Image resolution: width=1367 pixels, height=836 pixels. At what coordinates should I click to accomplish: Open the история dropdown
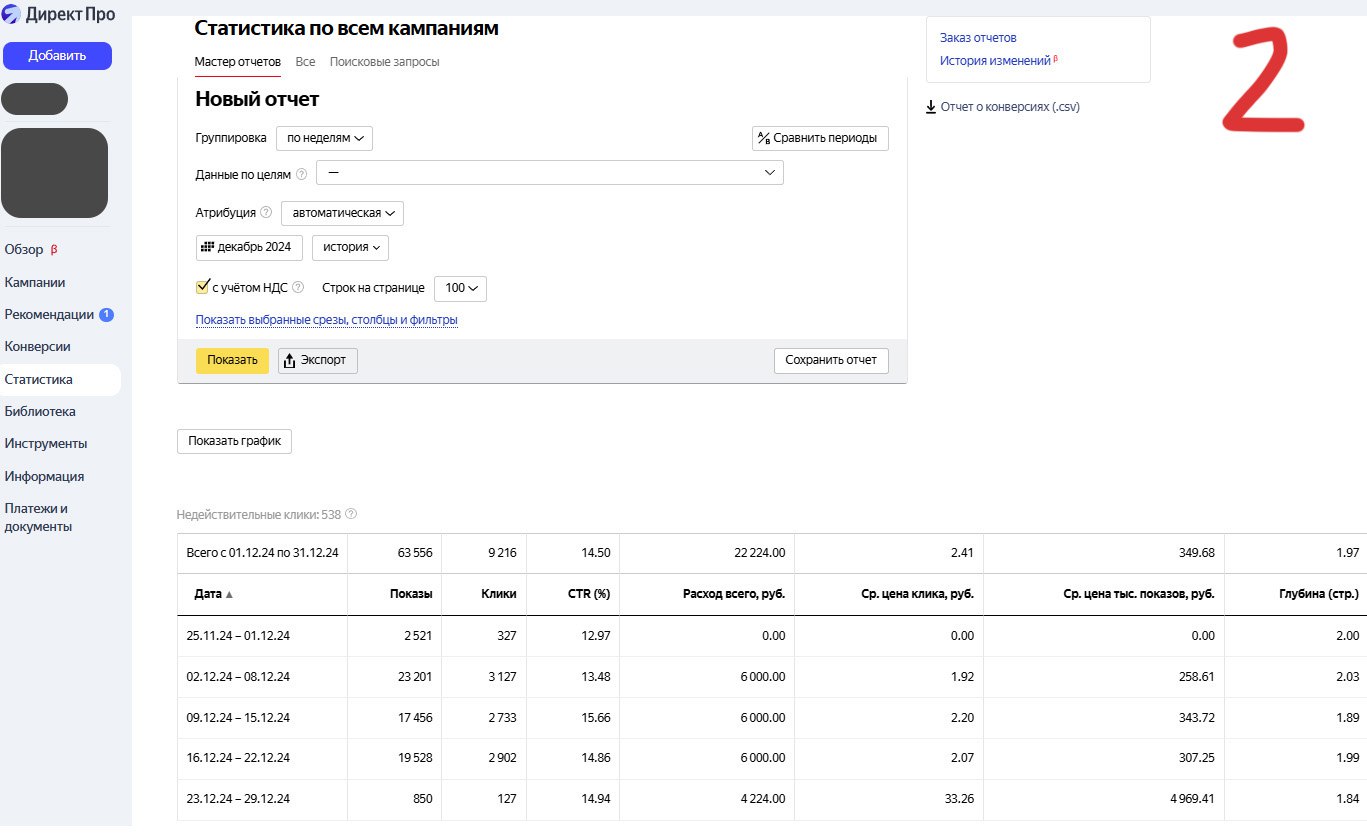pyautogui.click(x=350, y=247)
